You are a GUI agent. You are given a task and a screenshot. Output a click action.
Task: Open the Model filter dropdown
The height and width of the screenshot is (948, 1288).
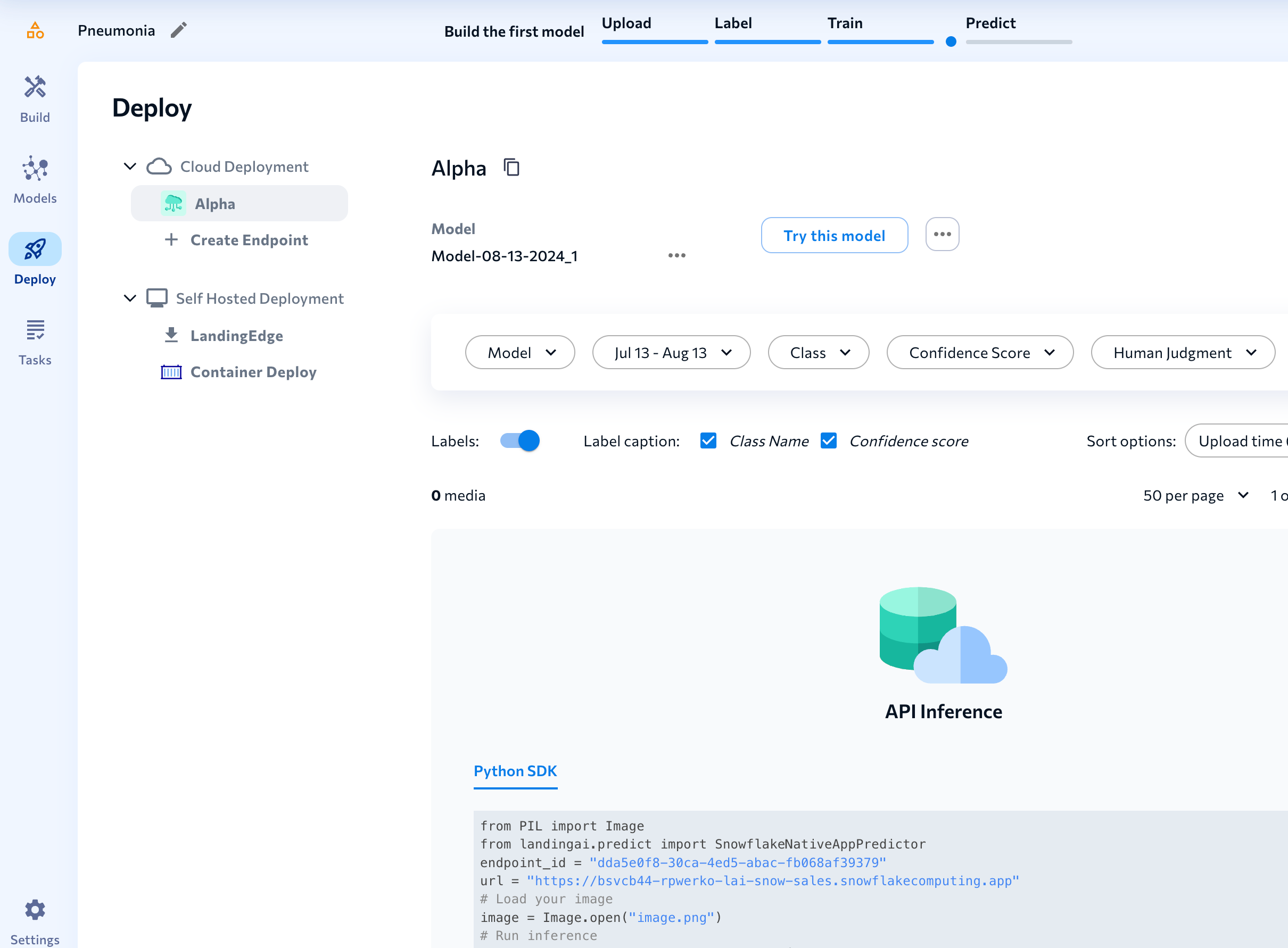(520, 352)
